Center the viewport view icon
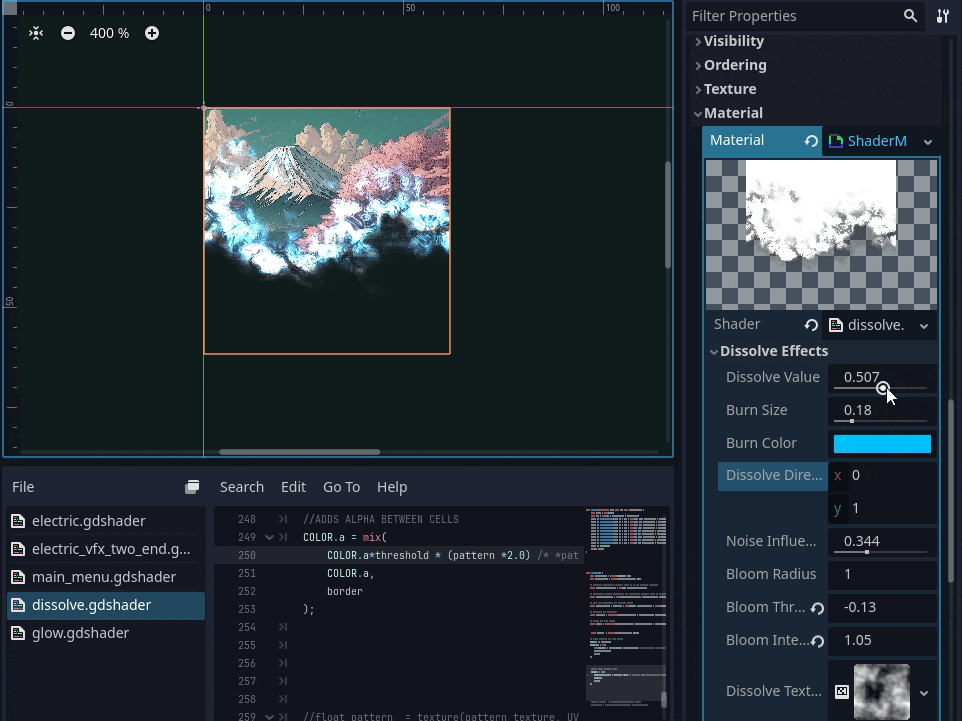962x721 pixels. tap(36, 33)
